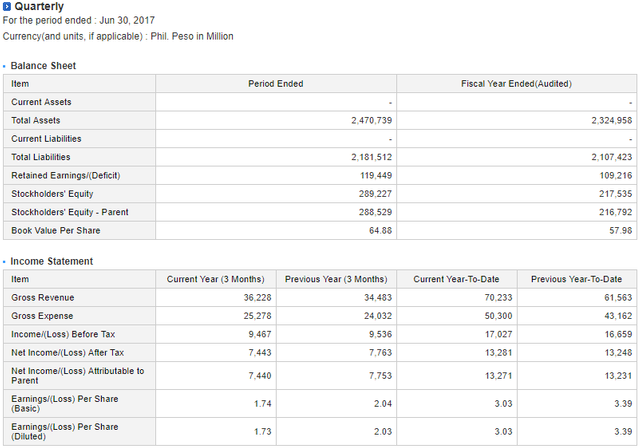Click the Previous Year-To-Date column header
The height and width of the screenshot is (448, 640).
coord(576,279)
